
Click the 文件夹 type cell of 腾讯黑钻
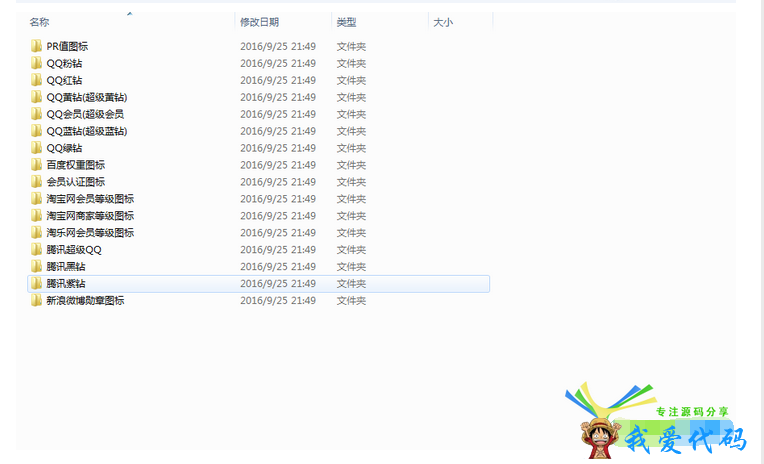click(351, 267)
